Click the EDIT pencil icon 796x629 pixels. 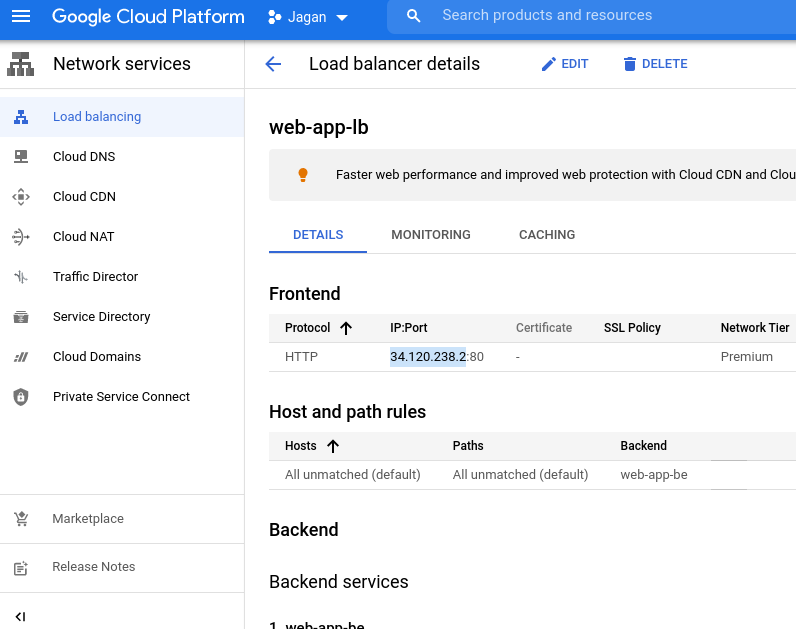point(548,64)
